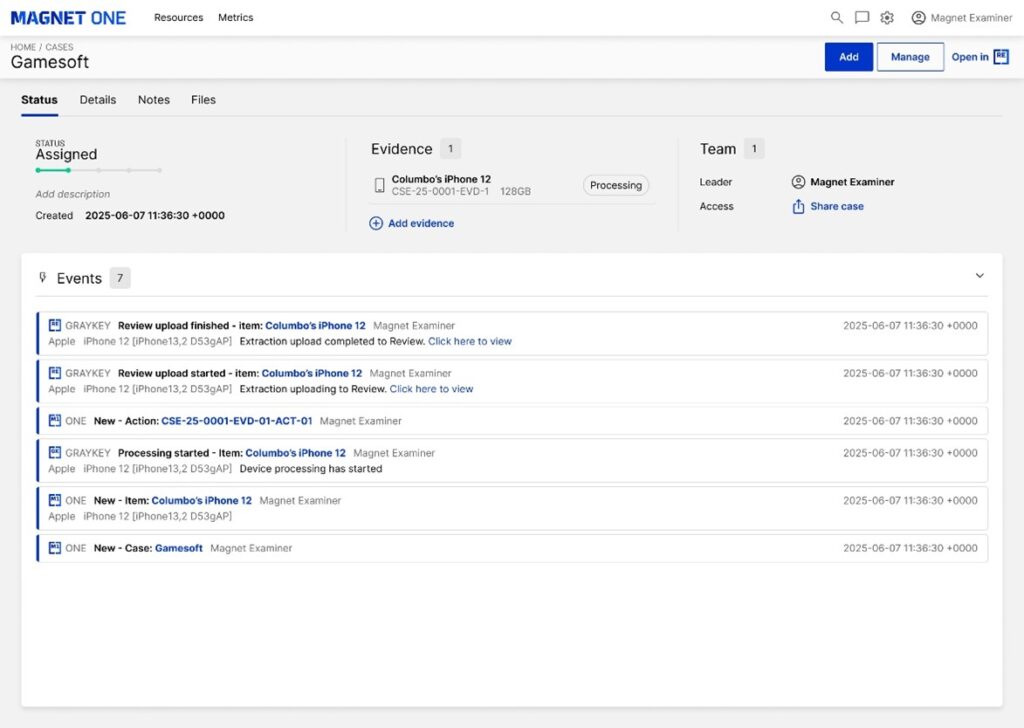Screen dimensions: 1024x728
Task: Click the Processing status chip on the evidence item
Action: tap(615, 185)
